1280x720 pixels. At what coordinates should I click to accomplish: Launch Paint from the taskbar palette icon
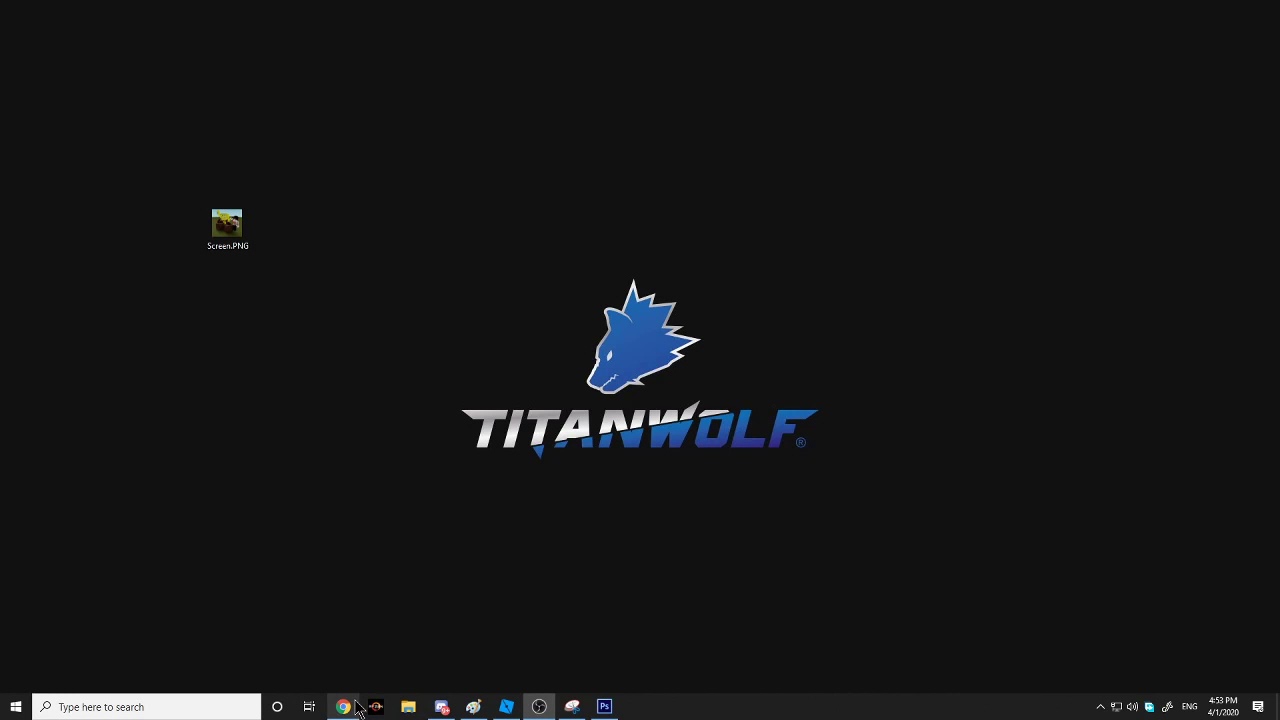coord(474,707)
